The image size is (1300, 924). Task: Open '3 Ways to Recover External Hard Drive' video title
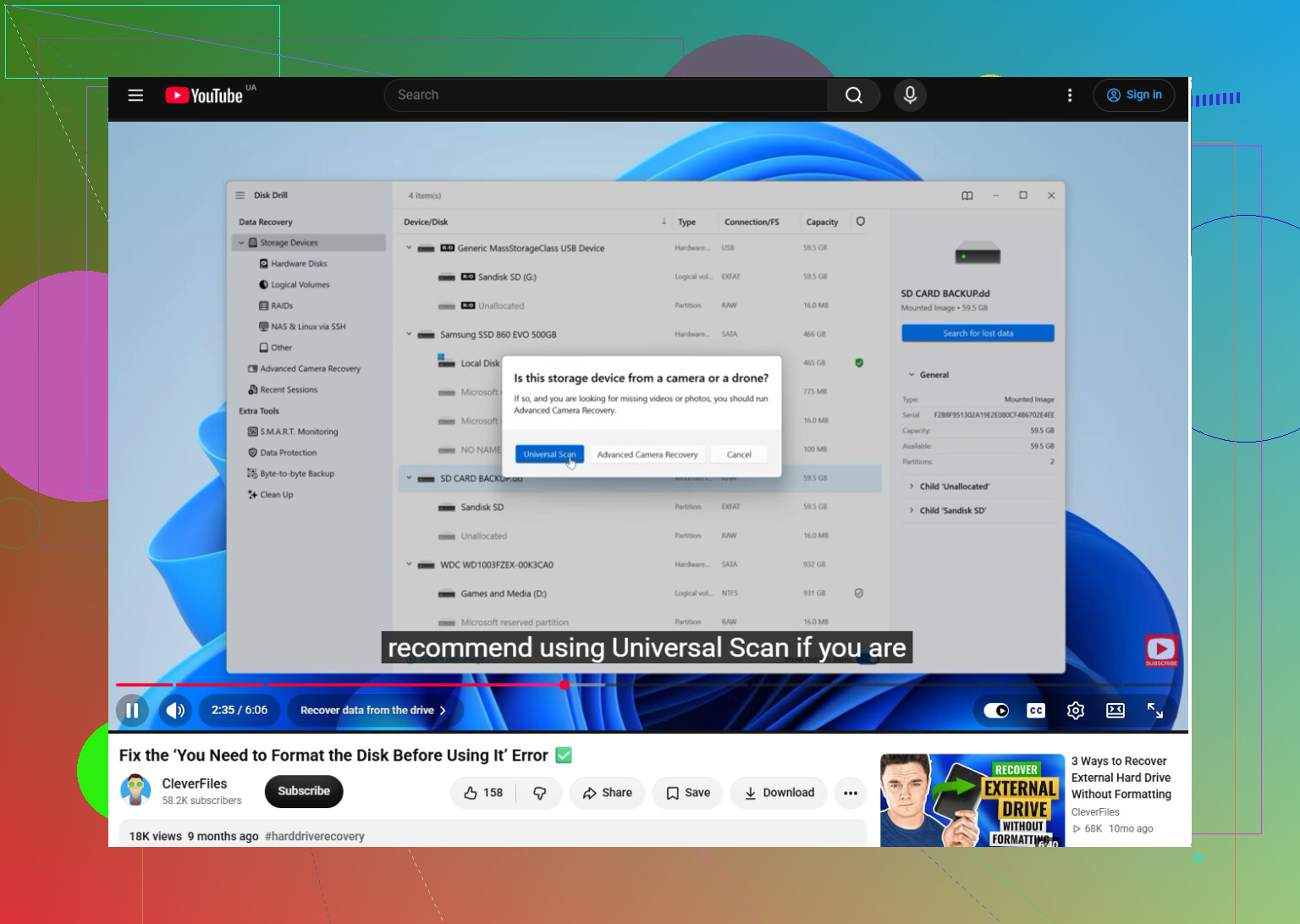[1121, 778]
